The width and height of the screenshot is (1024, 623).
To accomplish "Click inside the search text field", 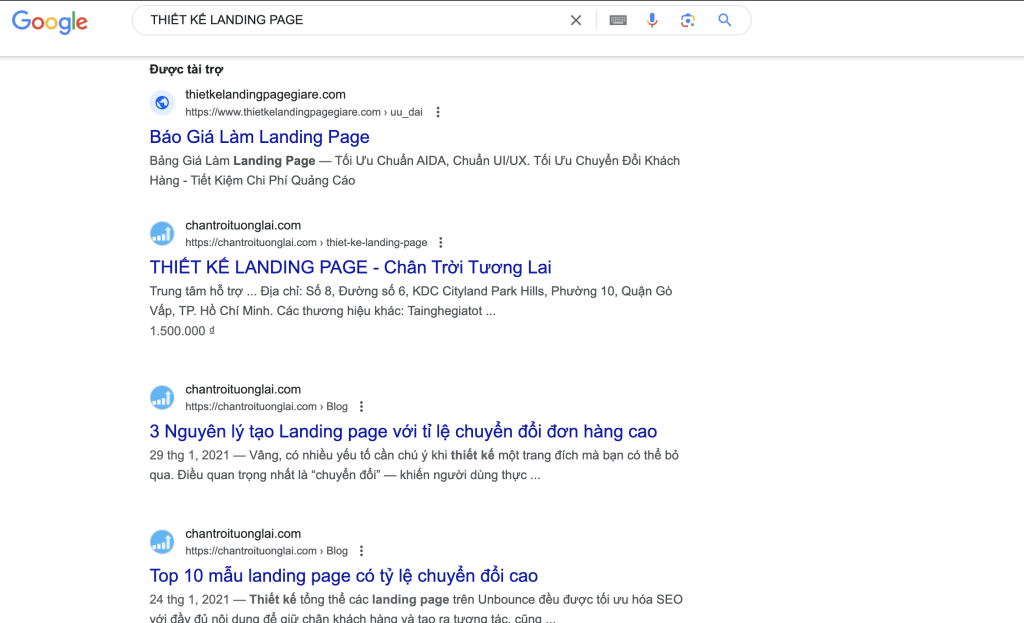I will point(350,20).
